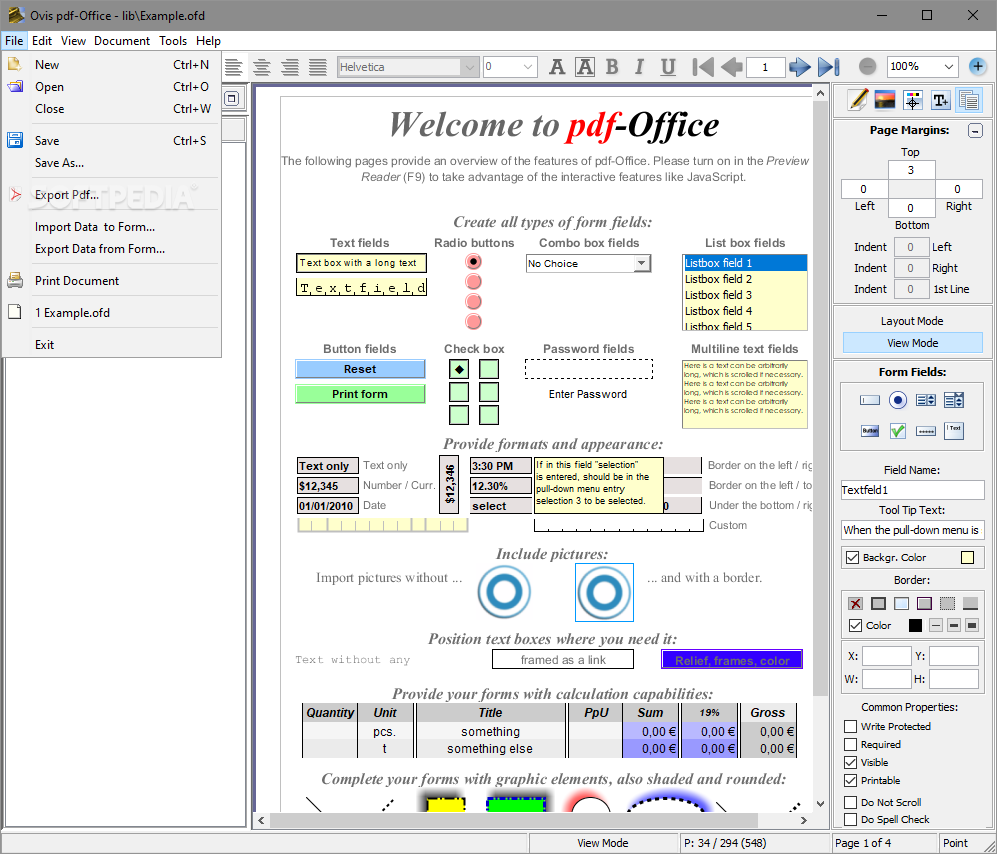This screenshot has width=997, height=854.
Task: Open the 100% zoom level dropdown
Action: pyautogui.click(x=949, y=67)
